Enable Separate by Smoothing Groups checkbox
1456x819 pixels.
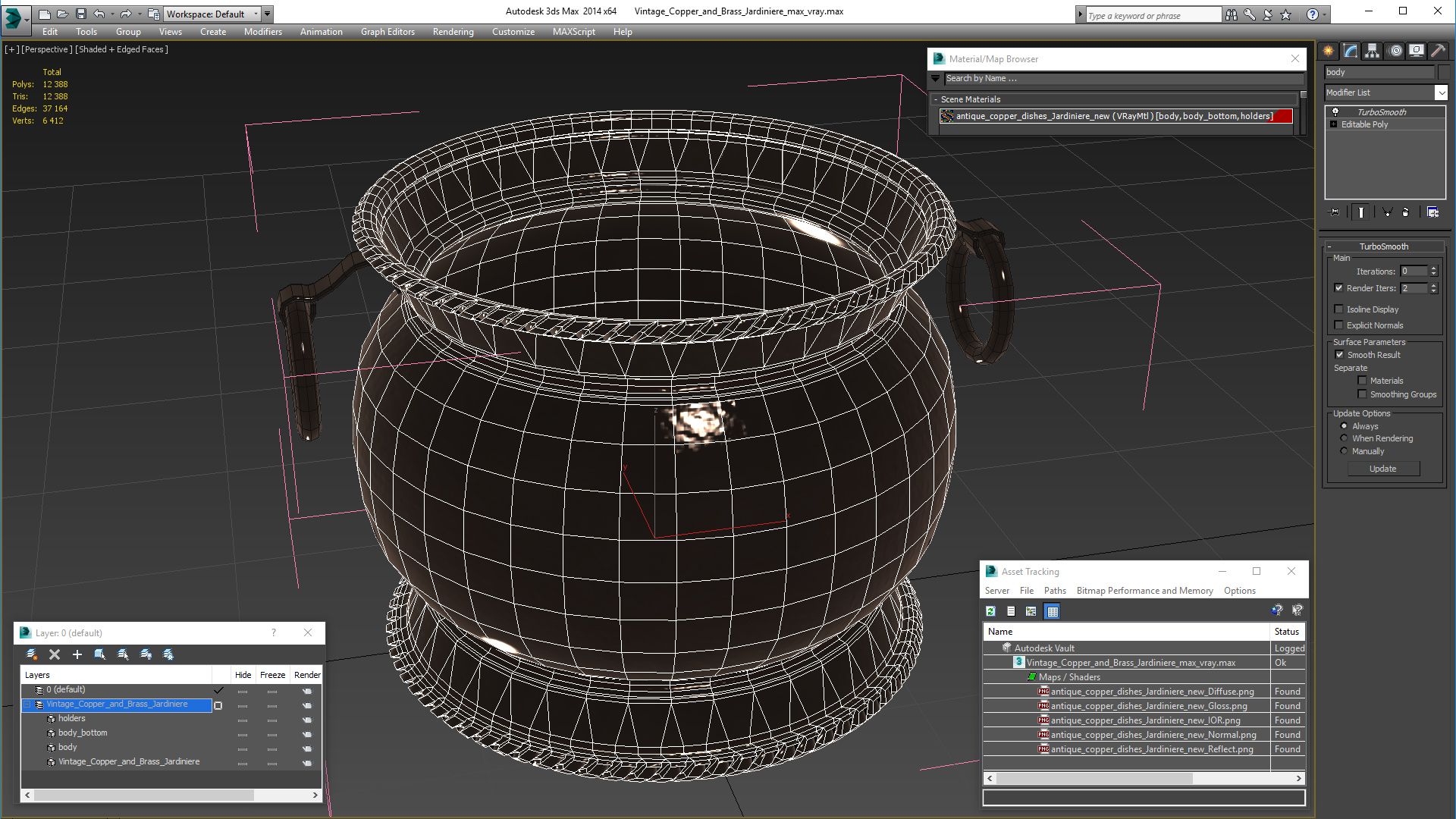(1362, 394)
